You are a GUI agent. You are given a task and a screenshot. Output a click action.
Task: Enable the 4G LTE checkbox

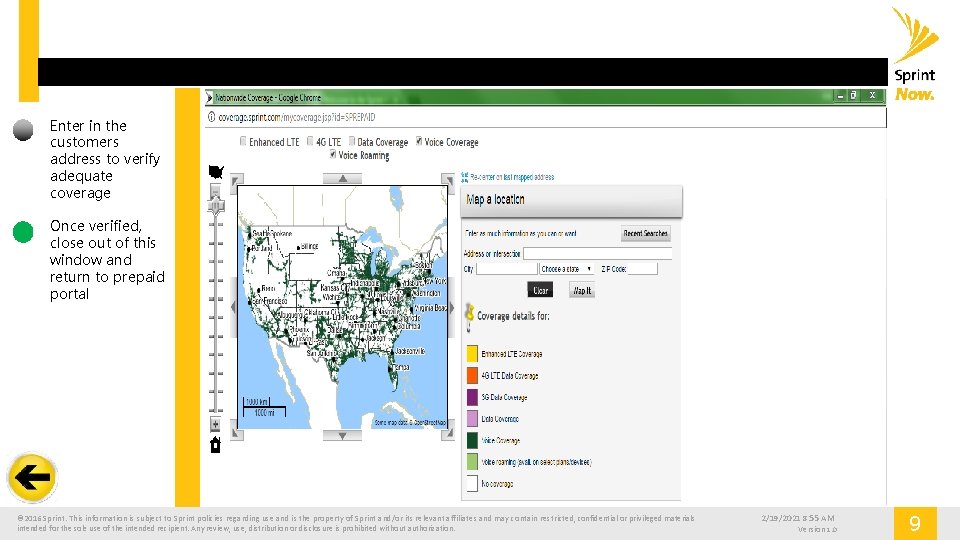click(310, 141)
